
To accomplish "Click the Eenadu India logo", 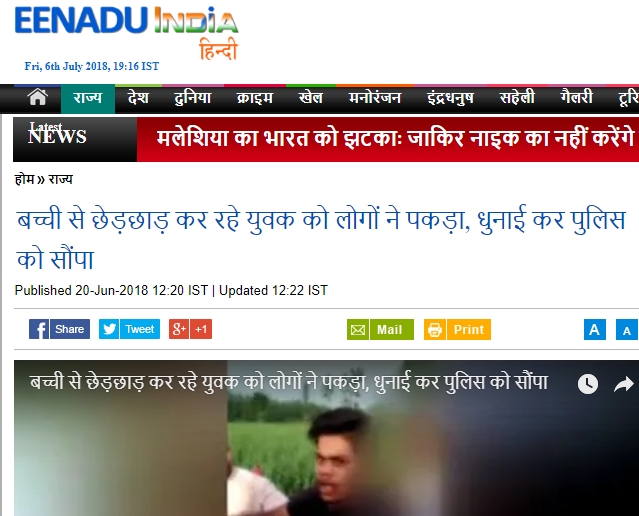I will click(x=126, y=33).
